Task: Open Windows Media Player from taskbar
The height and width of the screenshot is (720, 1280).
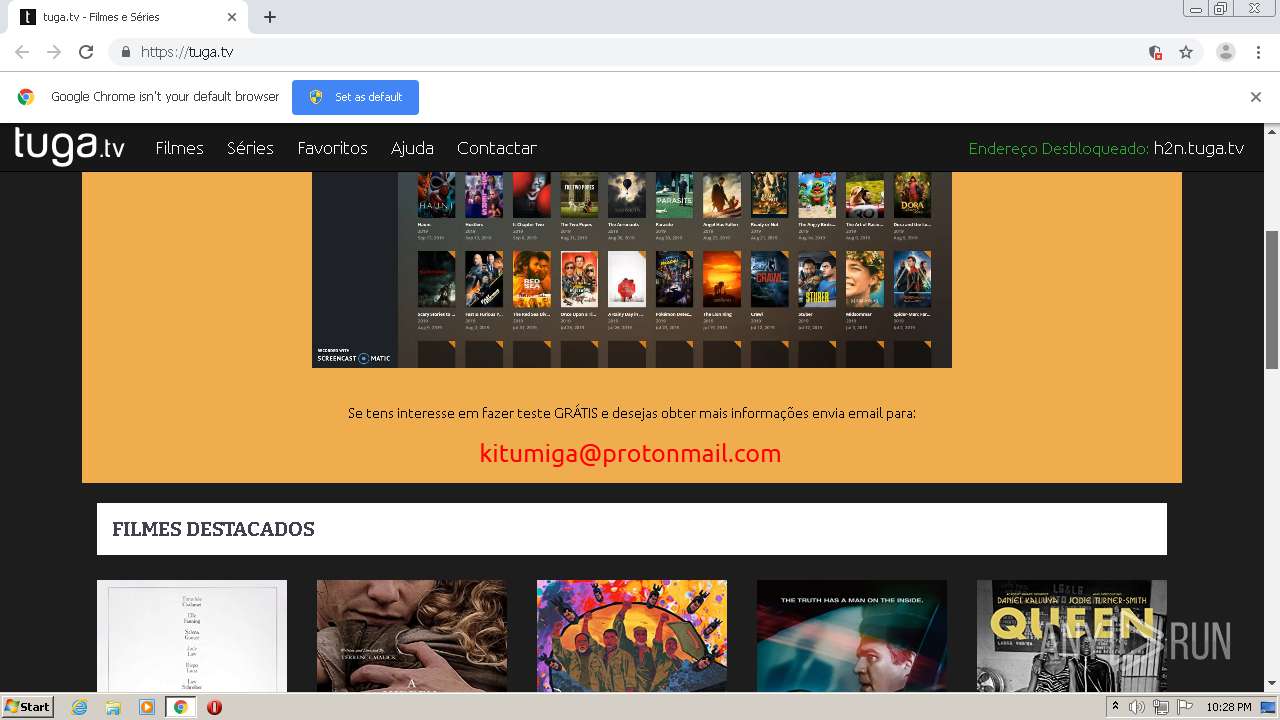Action: click(146, 707)
